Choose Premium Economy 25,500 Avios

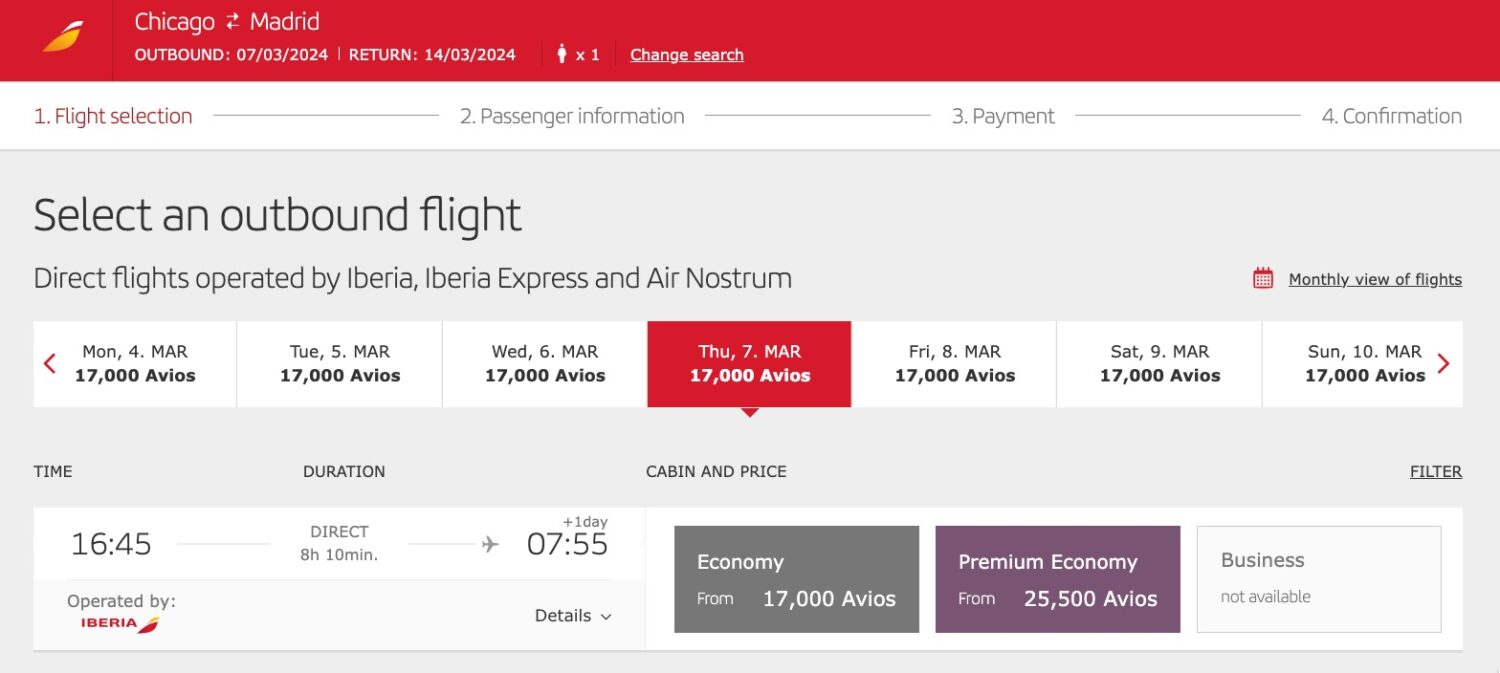point(1057,579)
